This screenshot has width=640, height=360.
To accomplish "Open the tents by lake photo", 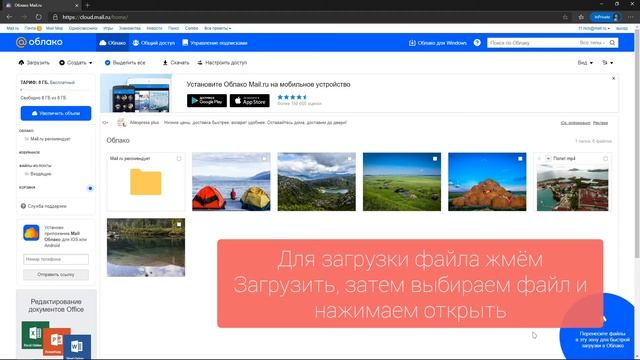I will pos(231,182).
